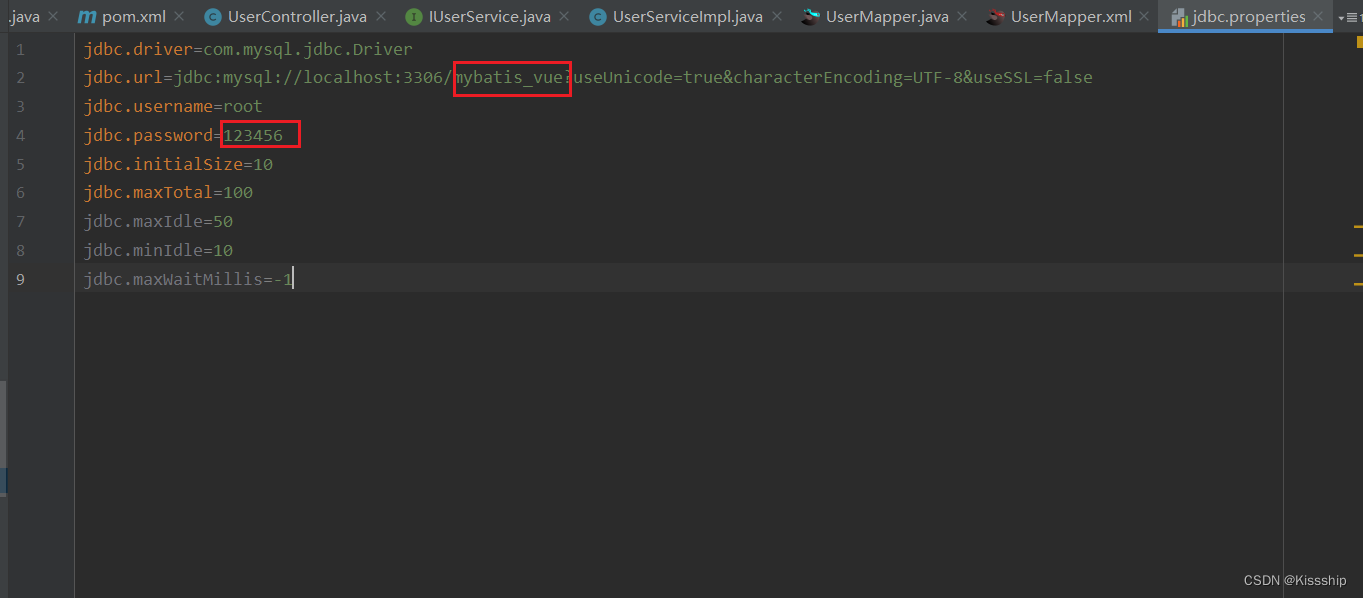Click on jdbc.maxWaitMillis=-1 line
Screen dimensions: 1363x598
188,279
